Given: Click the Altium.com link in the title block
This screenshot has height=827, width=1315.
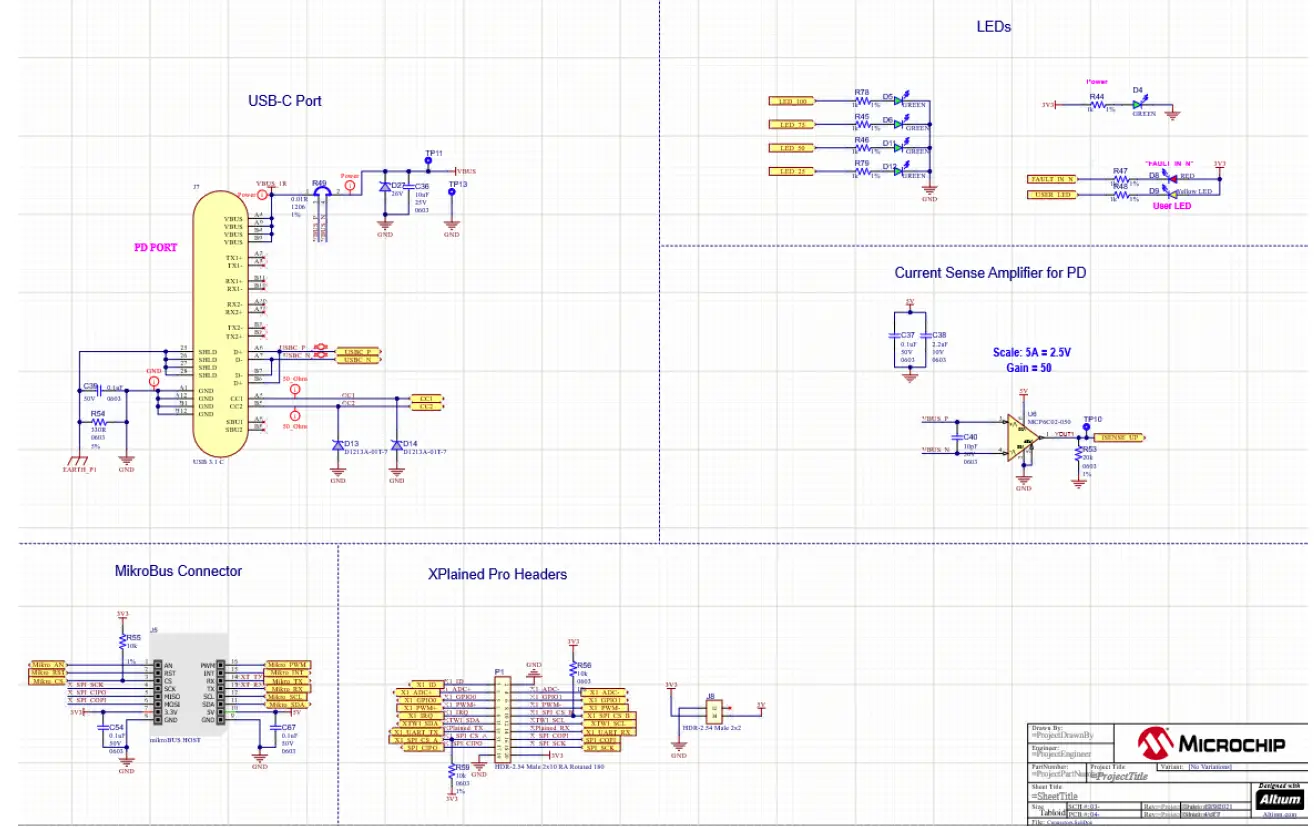Looking at the screenshot, I should click(x=1281, y=815).
